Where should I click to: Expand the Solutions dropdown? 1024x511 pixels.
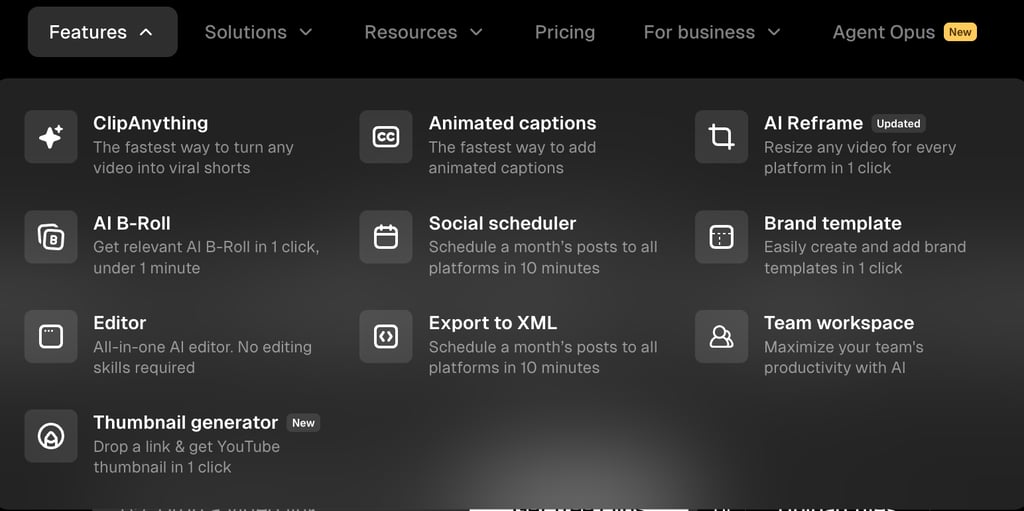point(258,32)
